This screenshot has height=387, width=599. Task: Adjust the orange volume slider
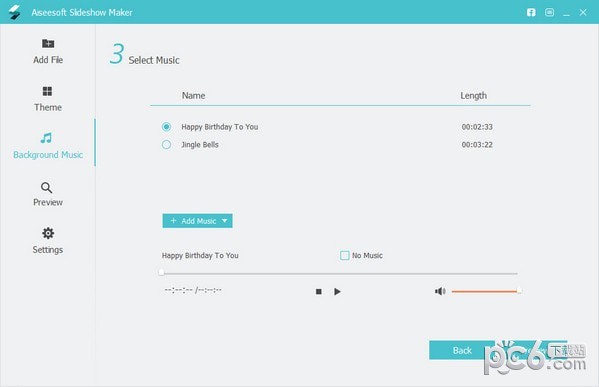[x=486, y=291]
